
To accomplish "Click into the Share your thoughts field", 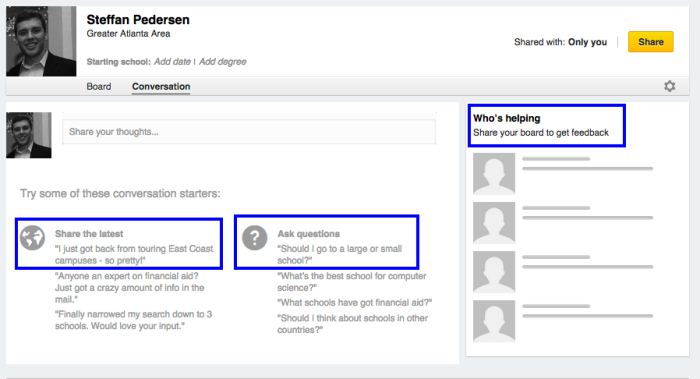I will pyautogui.click(x=249, y=132).
